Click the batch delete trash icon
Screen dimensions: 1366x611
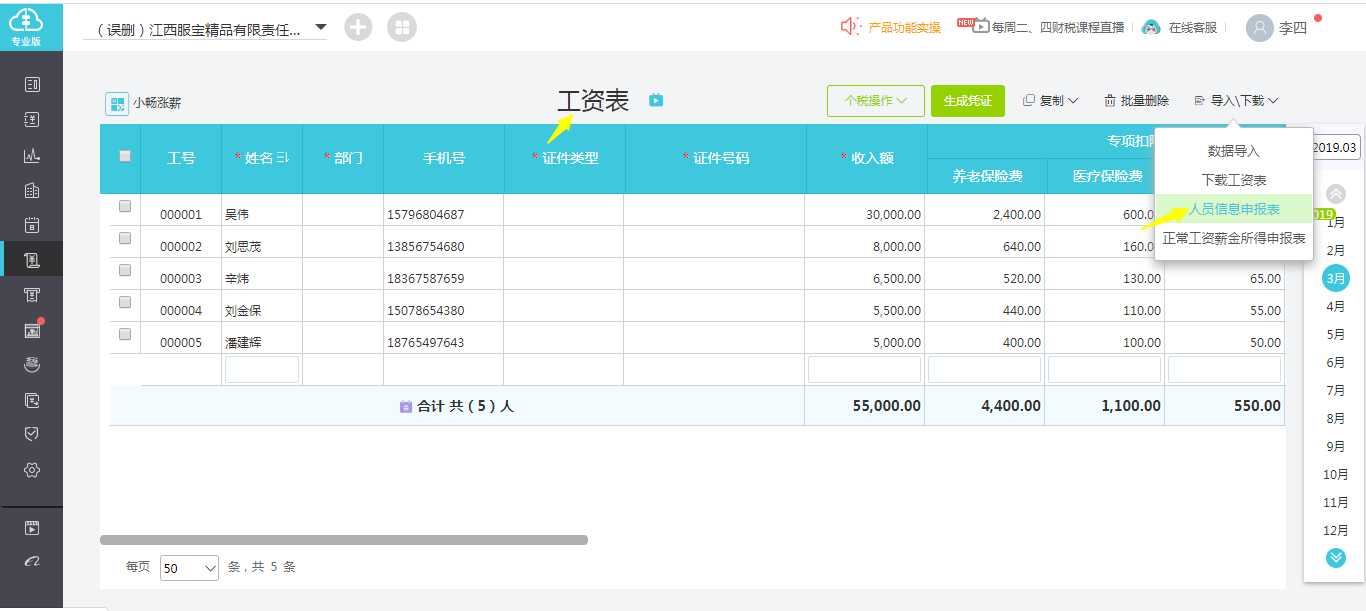coord(1112,100)
